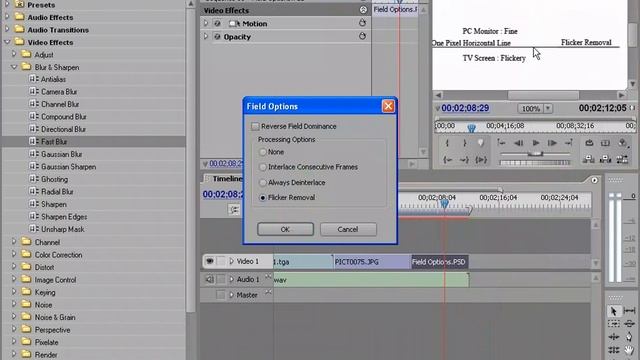The image size is (640, 360).
Task: Click the Go to In Point button
Action: [x=447, y=160]
